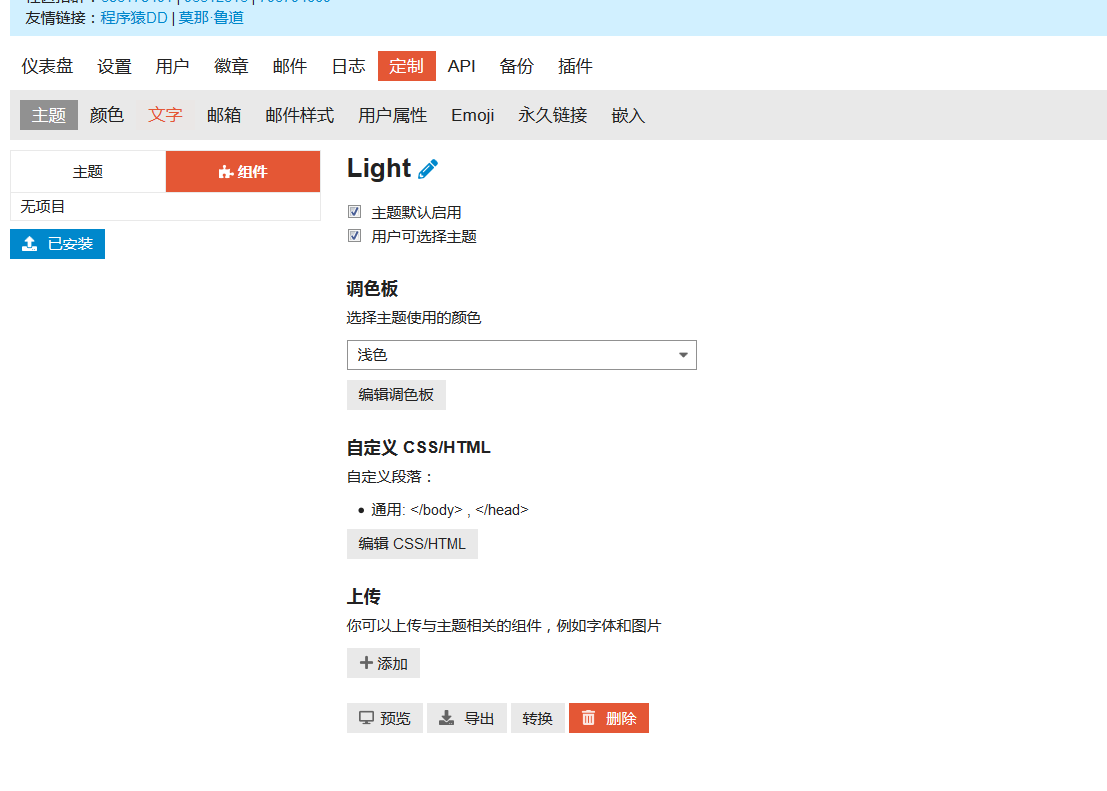Open the 用户 admin section
Screen dimensions: 1107x791
point(172,66)
